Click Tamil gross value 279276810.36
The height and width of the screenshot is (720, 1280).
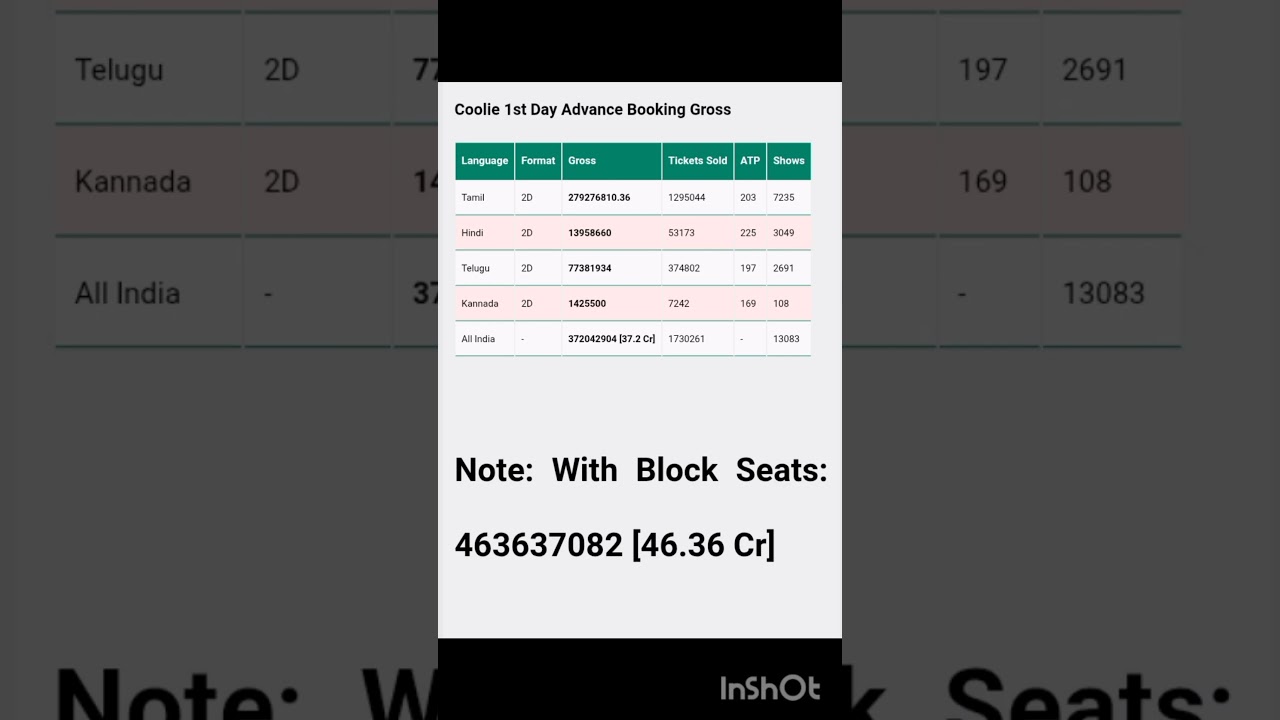(599, 198)
